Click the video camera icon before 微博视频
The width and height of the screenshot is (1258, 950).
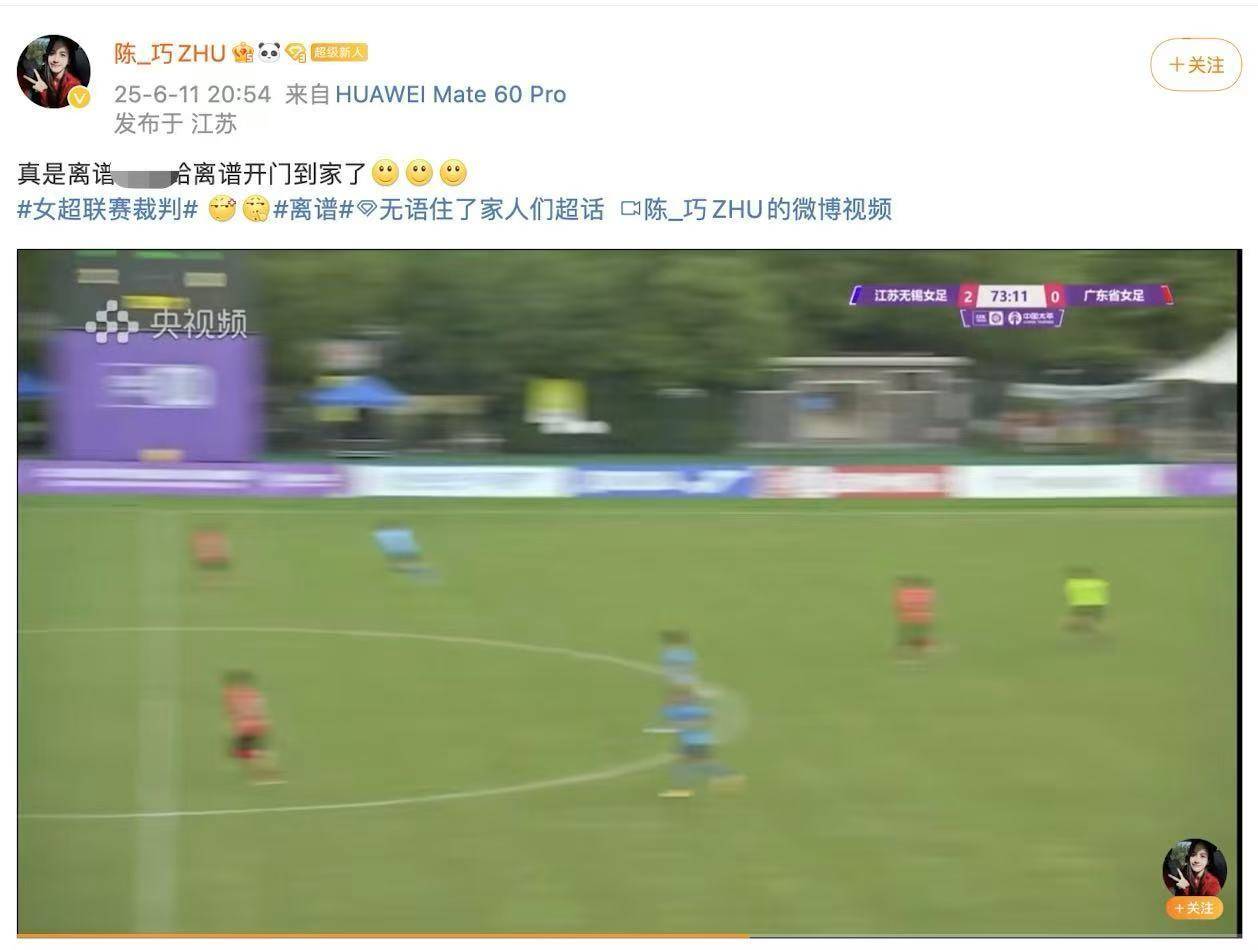coord(630,209)
